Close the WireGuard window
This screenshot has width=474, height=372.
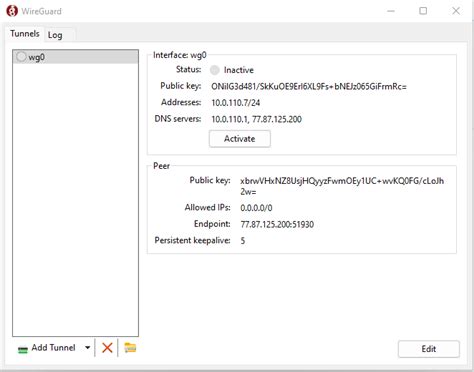pos(456,11)
